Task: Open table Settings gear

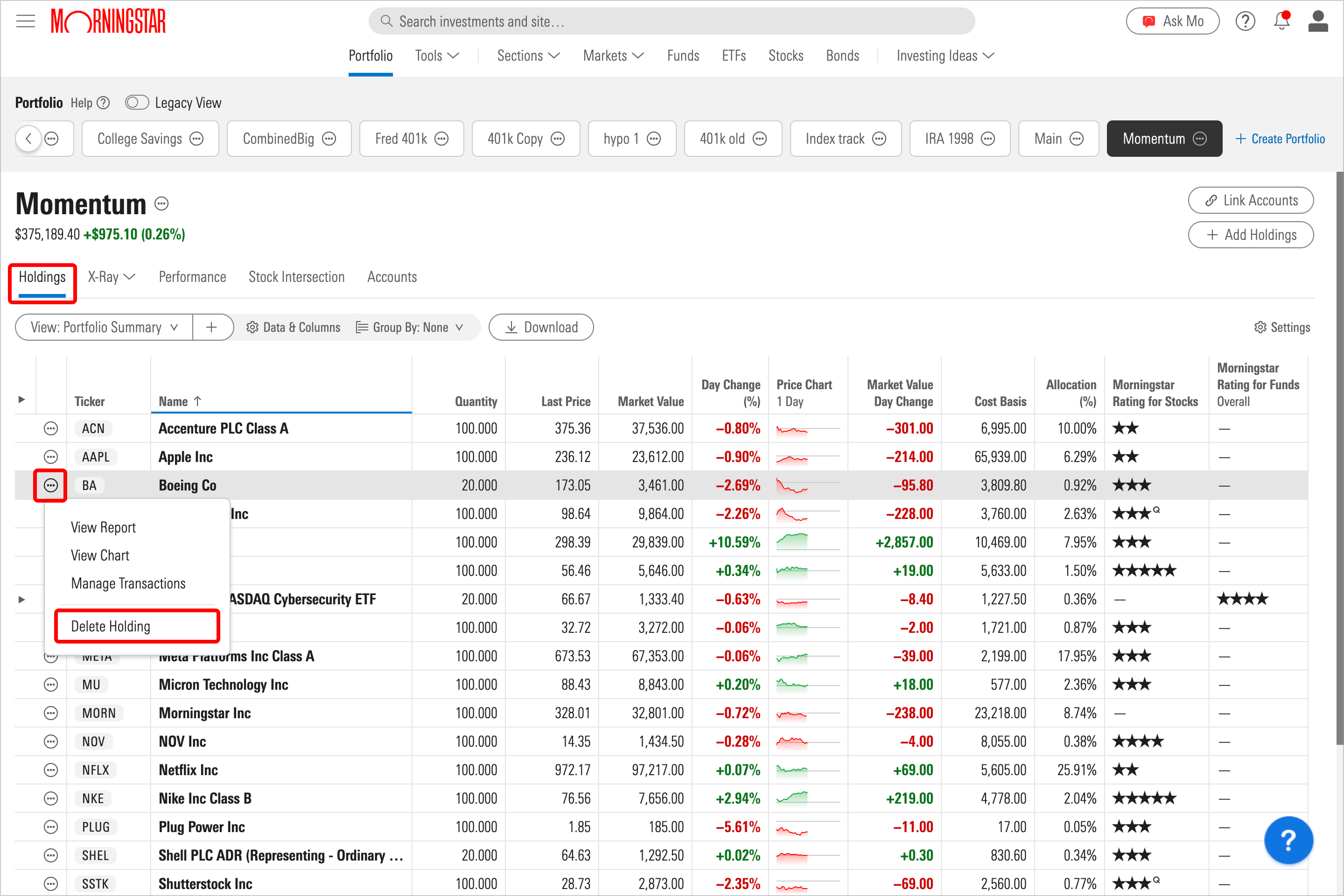Action: click(x=1282, y=328)
